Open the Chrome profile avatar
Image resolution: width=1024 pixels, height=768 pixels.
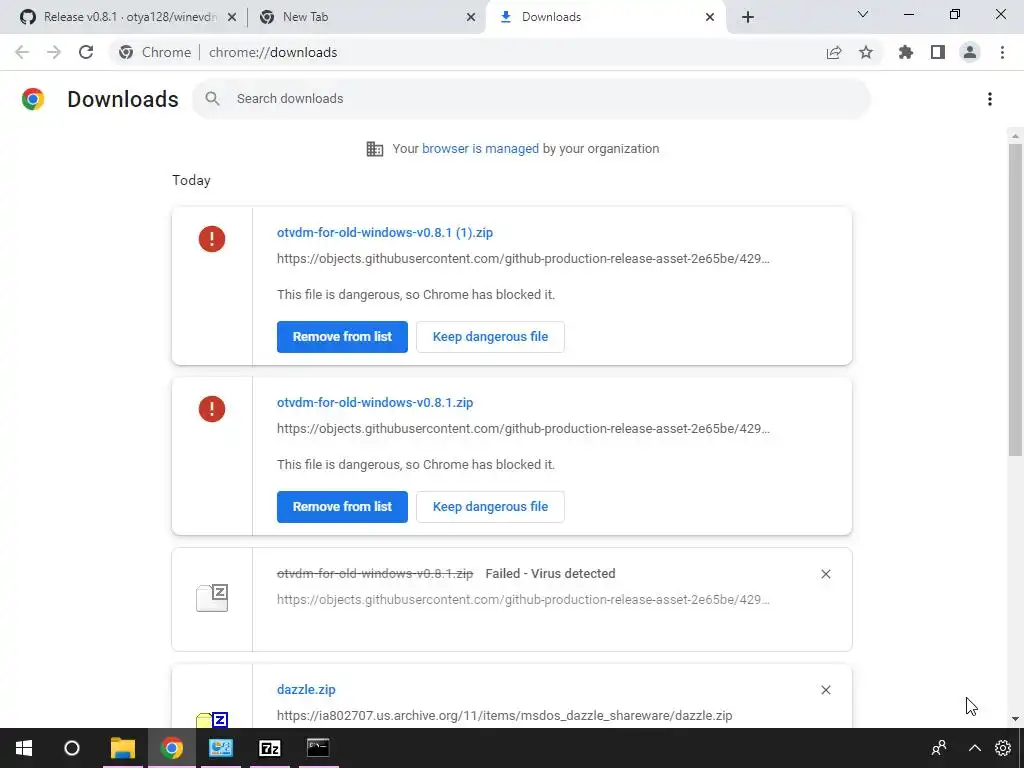(x=970, y=52)
